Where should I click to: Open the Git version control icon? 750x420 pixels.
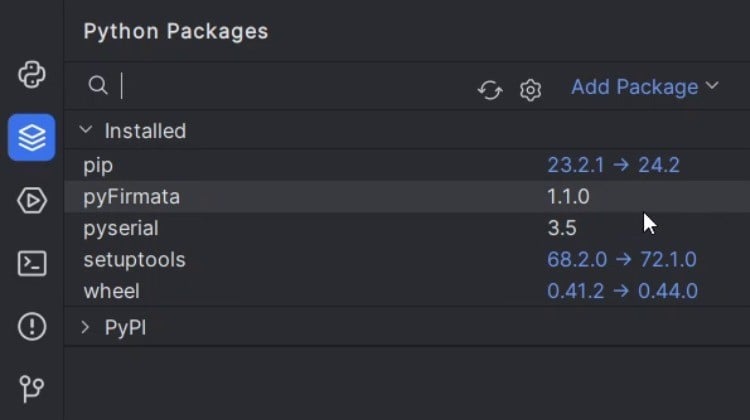point(32,388)
